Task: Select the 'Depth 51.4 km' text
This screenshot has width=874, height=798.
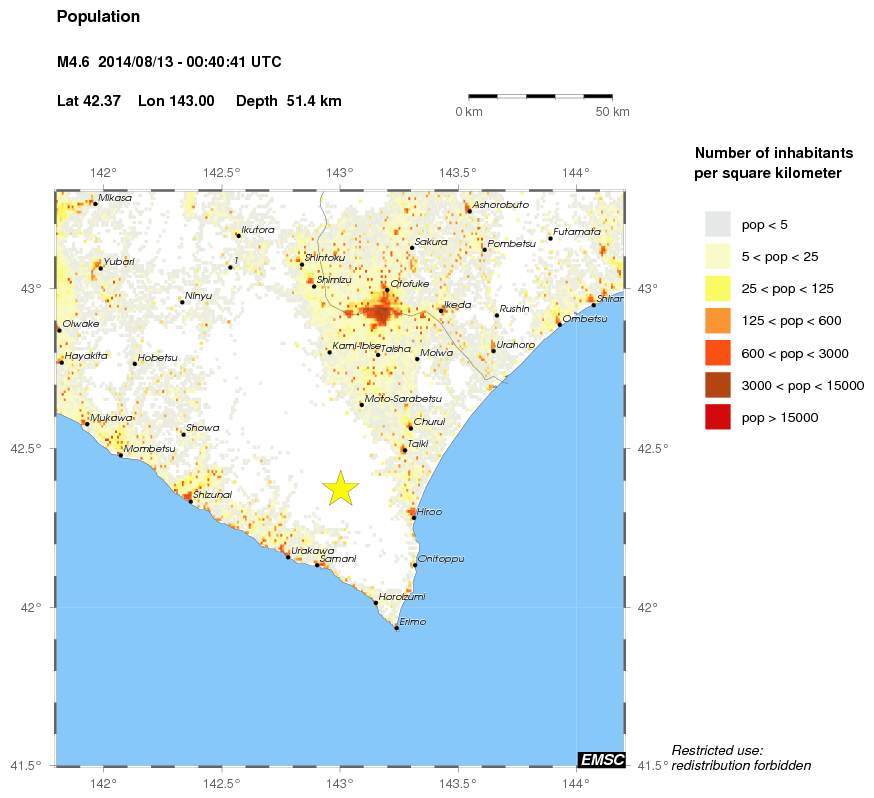Action: point(289,101)
